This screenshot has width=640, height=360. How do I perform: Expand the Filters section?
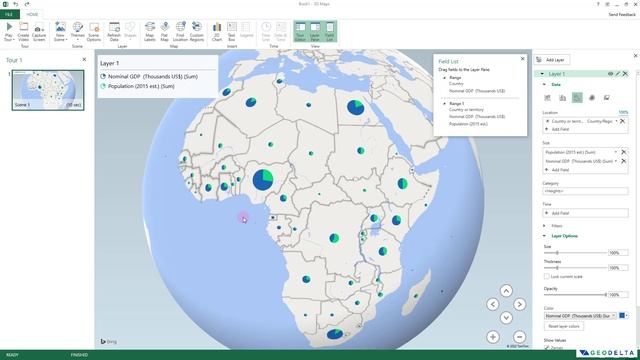point(544,226)
